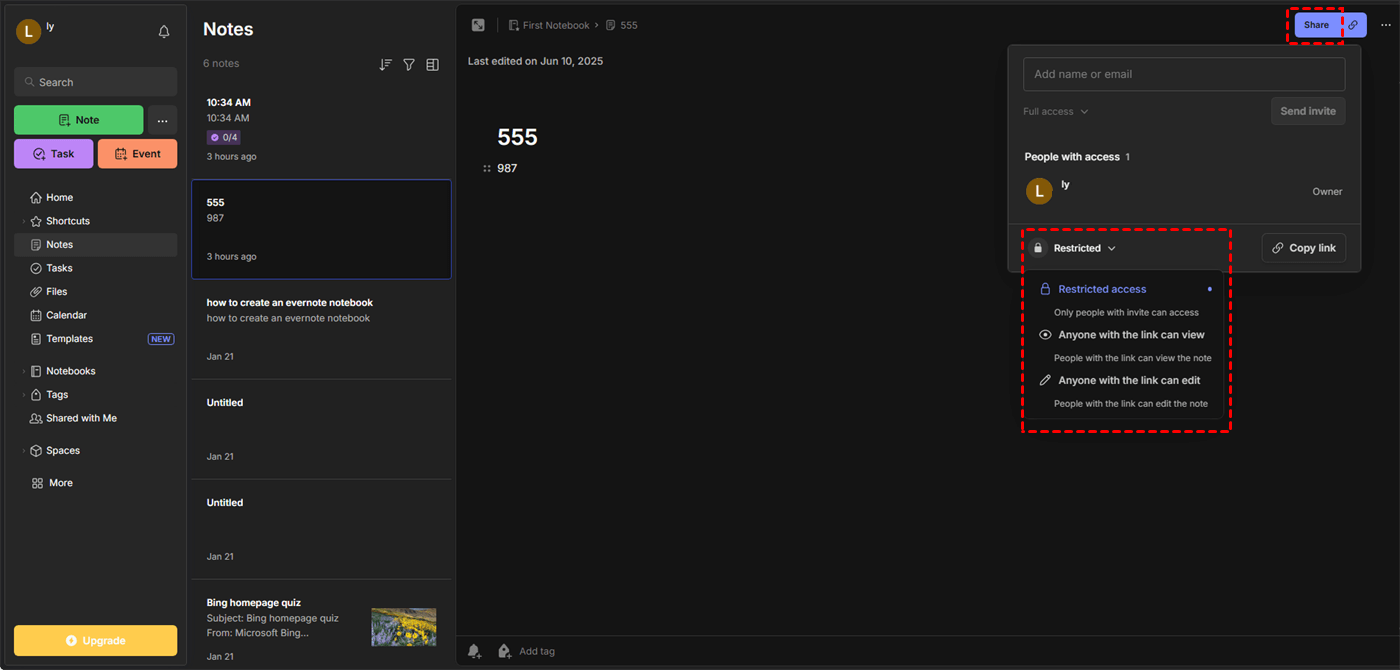Open the 'Bing homepage quiz' note
The width and height of the screenshot is (1400, 670).
pos(321,625)
